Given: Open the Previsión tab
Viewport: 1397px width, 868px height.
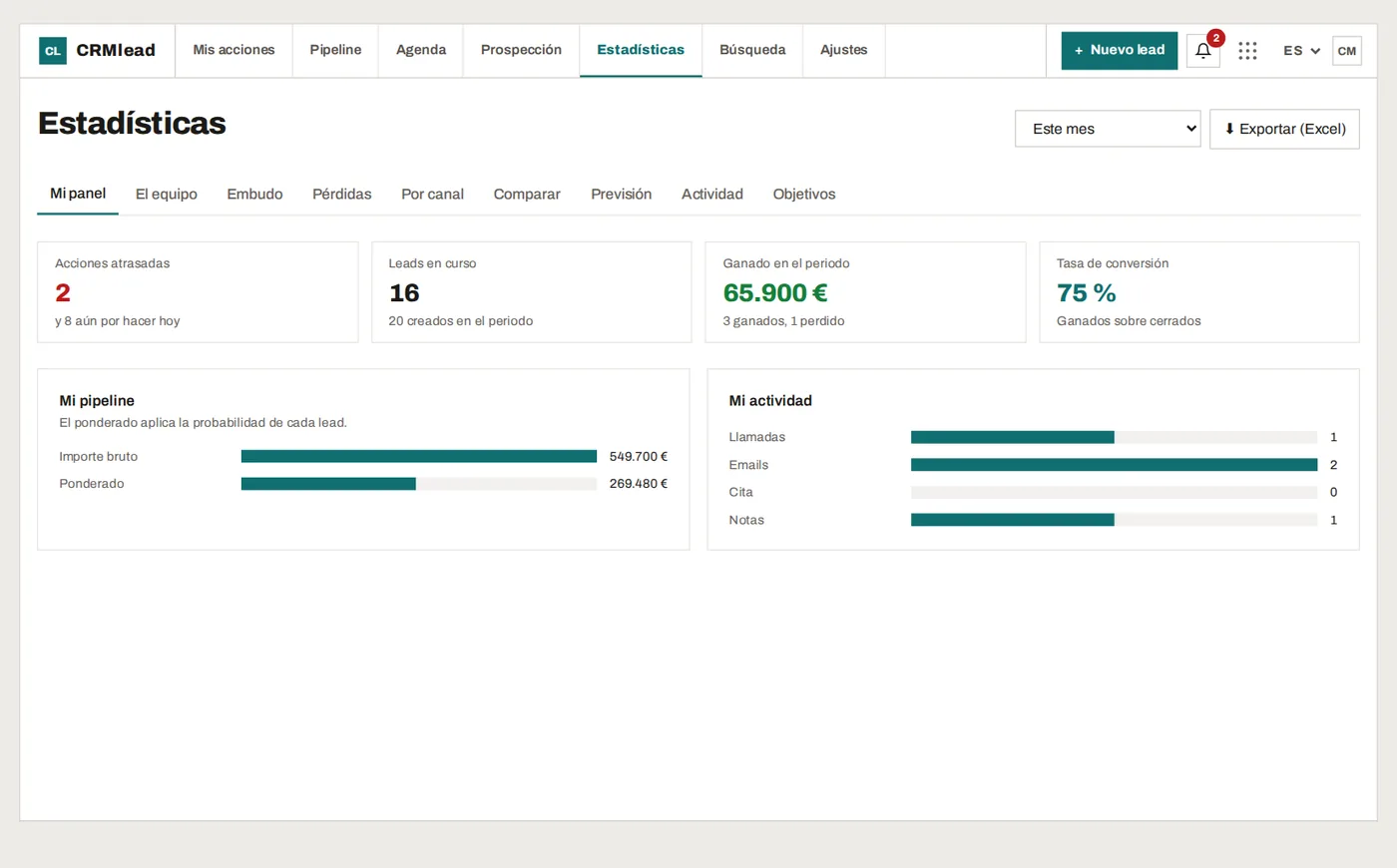Looking at the screenshot, I should (x=621, y=195).
